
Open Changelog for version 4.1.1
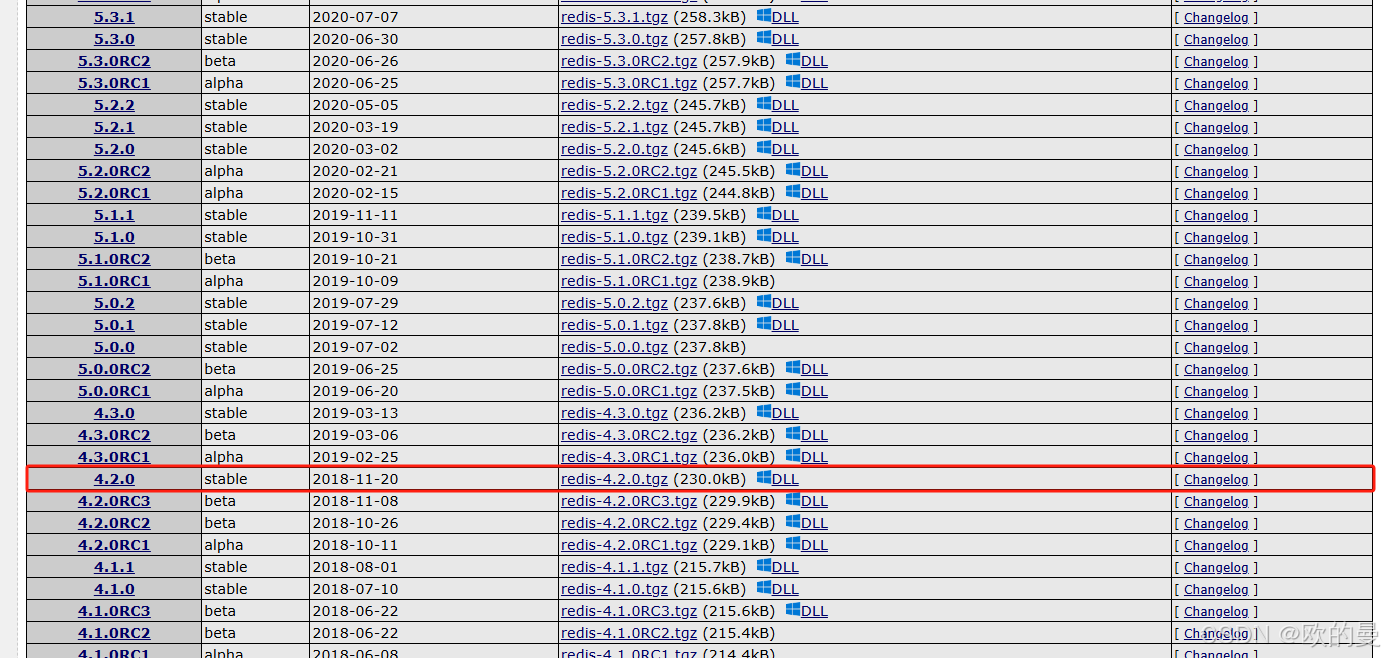click(x=1216, y=568)
